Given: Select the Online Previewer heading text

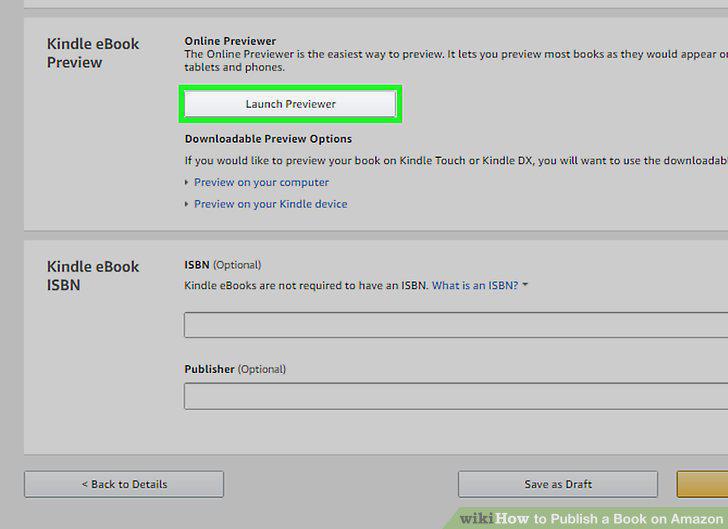Looking at the screenshot, I should [x=230, y=41].
